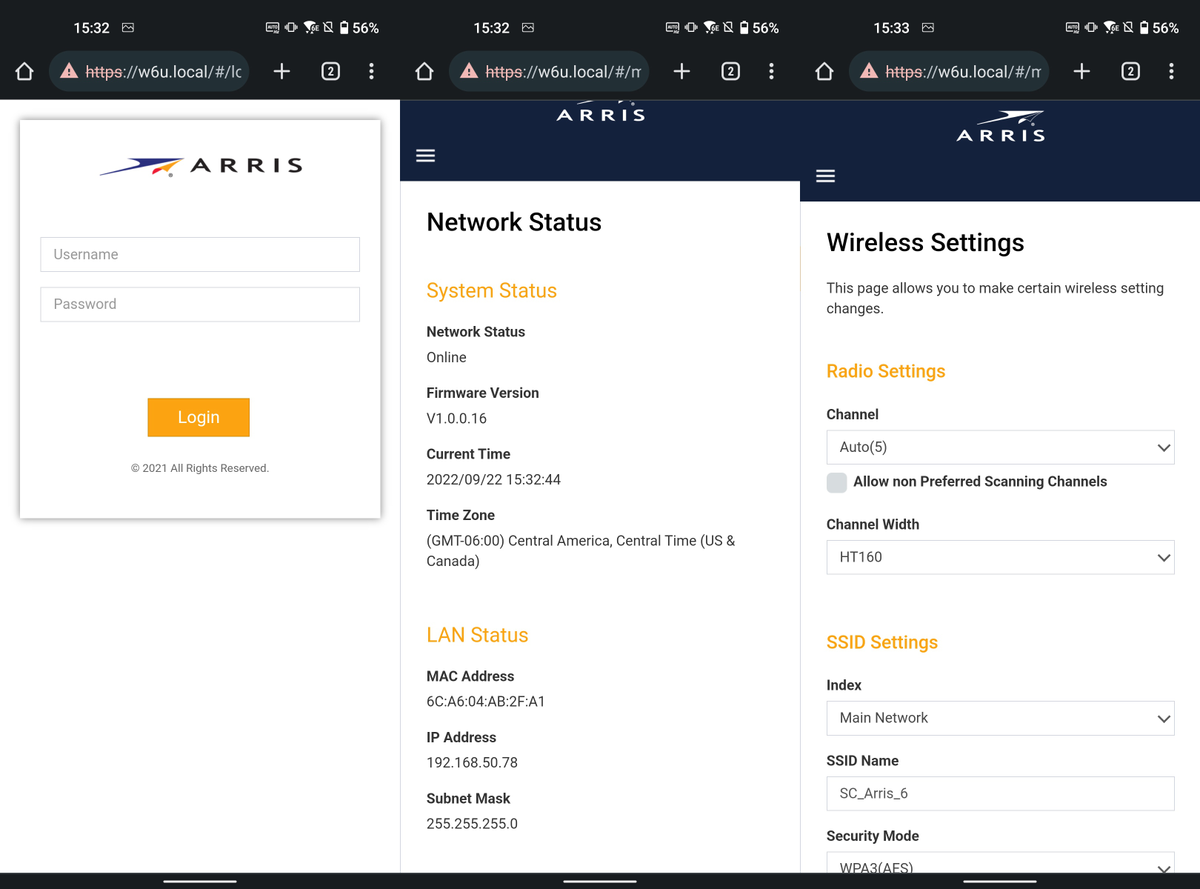Tap ARRIS logo on Wireless Settings header
Screen dimensions: 1200x889
click(1000, 127)
